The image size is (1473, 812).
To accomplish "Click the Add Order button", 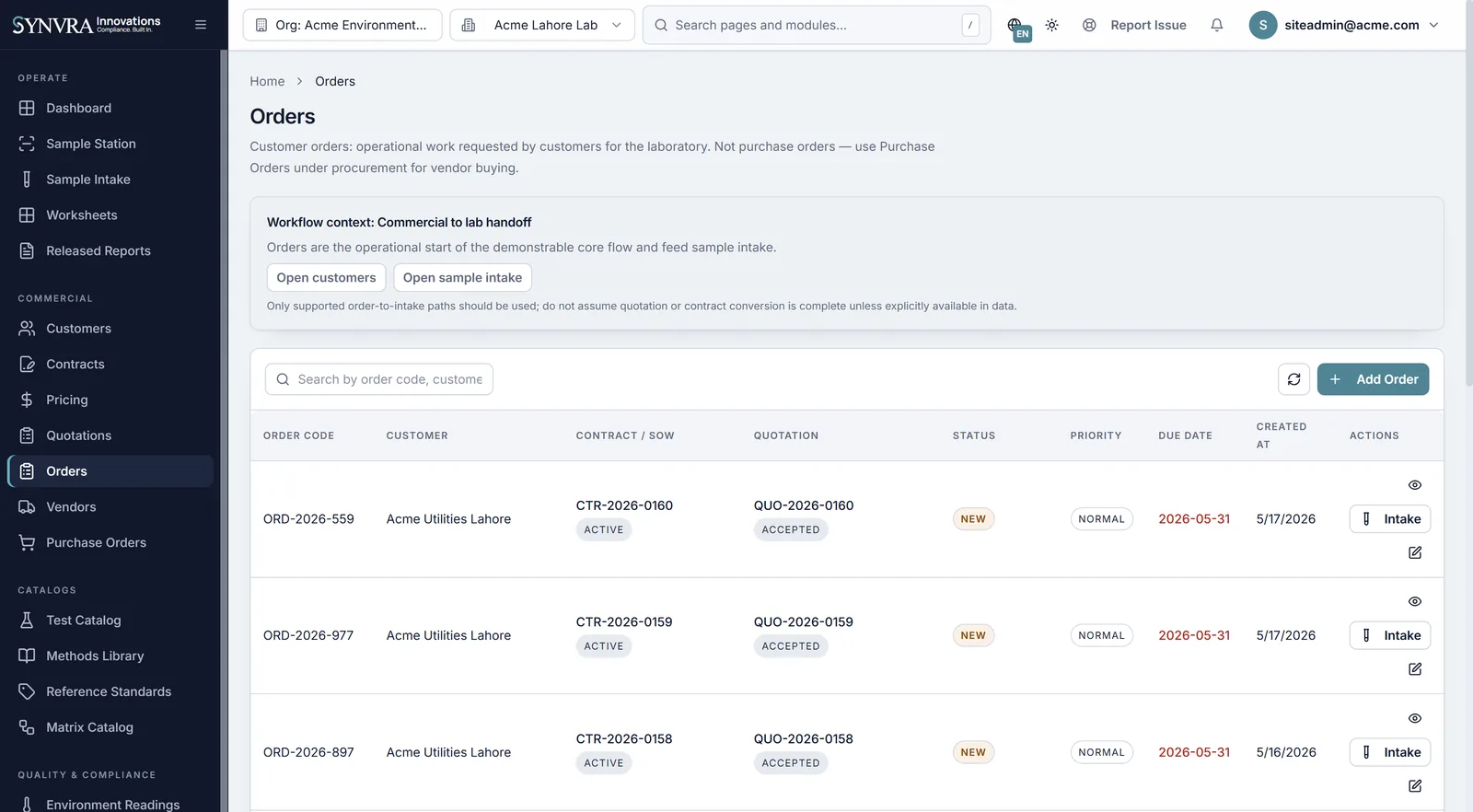I will tap(1373, 379).
